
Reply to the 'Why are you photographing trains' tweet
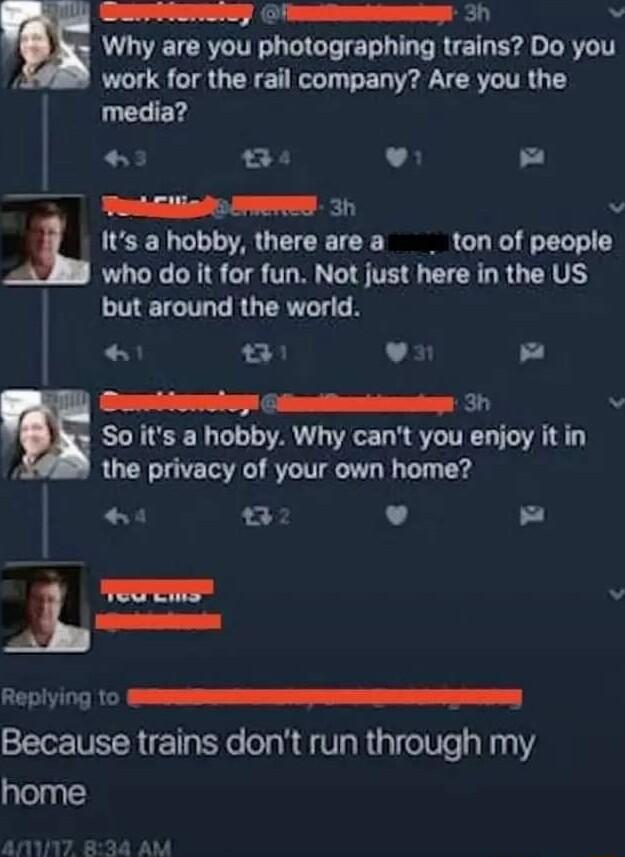pos(115,159)
